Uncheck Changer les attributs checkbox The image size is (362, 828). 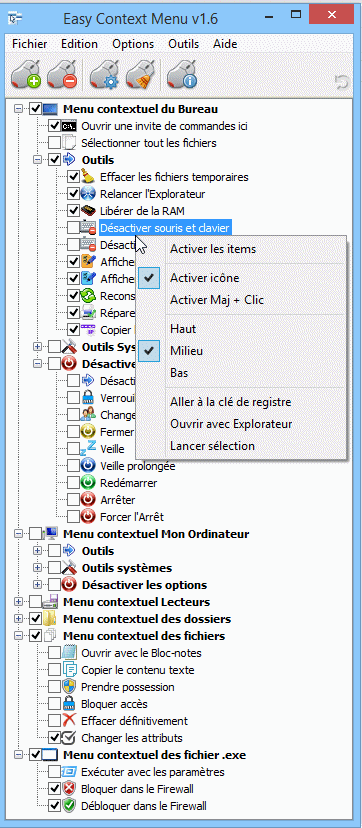[54, 738]
